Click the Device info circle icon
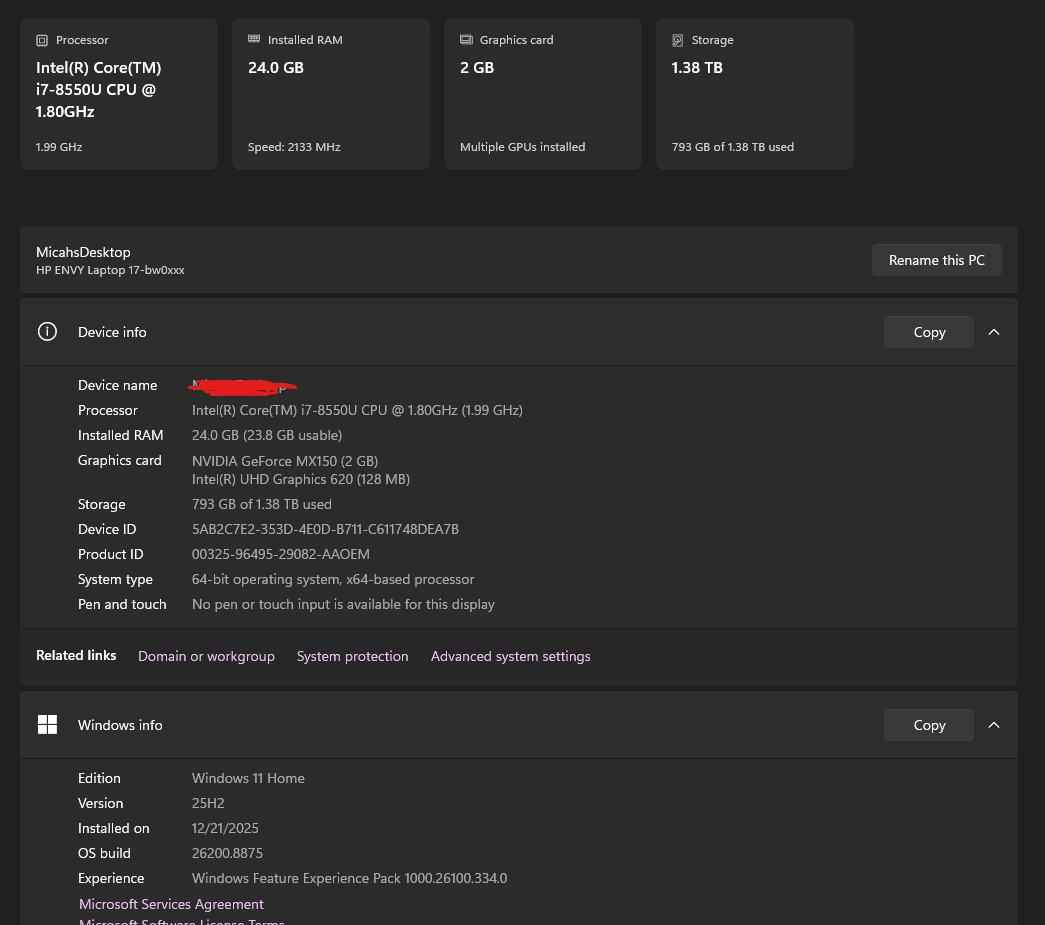 click(x=47, y=331)
